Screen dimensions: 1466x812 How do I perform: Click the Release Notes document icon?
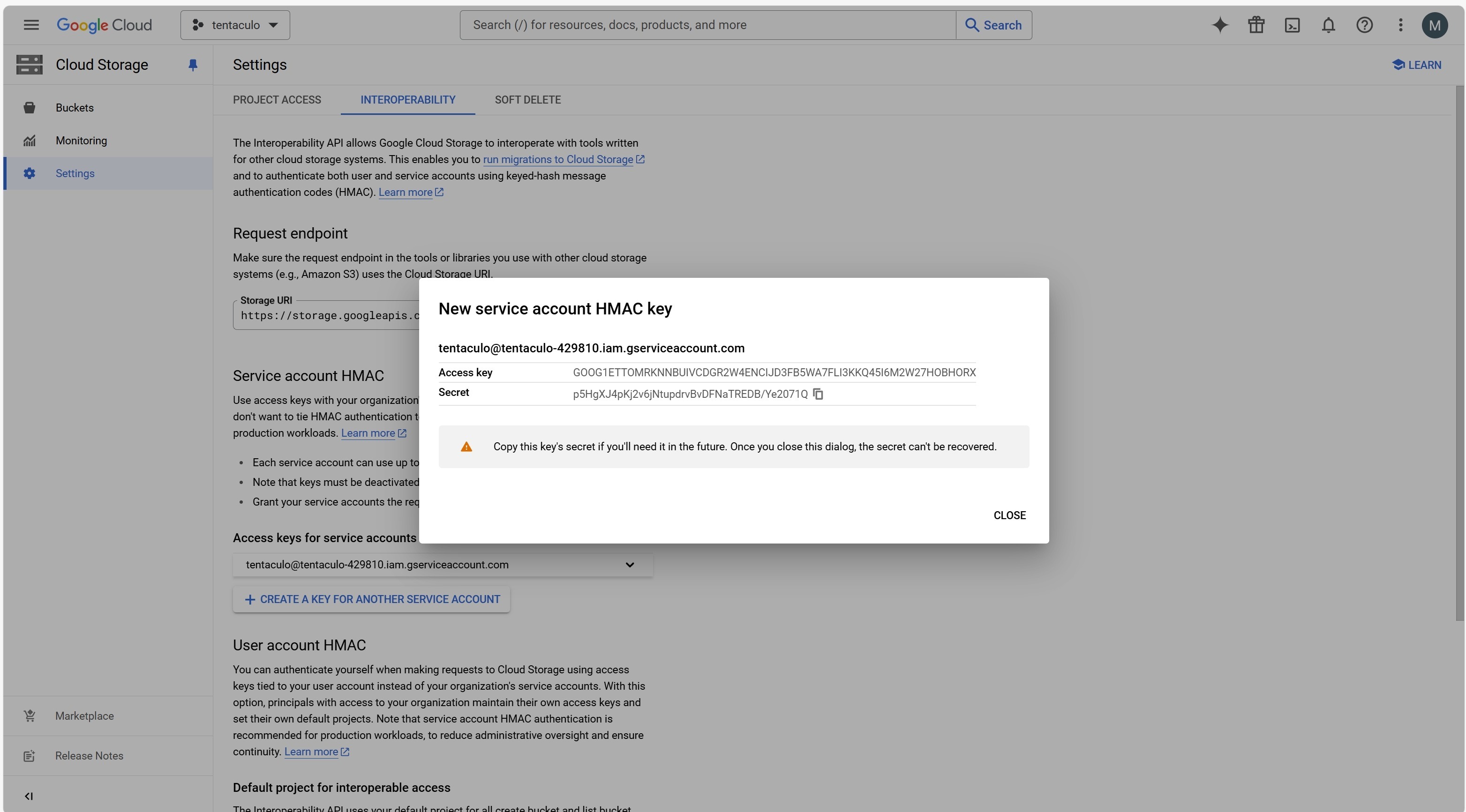[30, 756]
